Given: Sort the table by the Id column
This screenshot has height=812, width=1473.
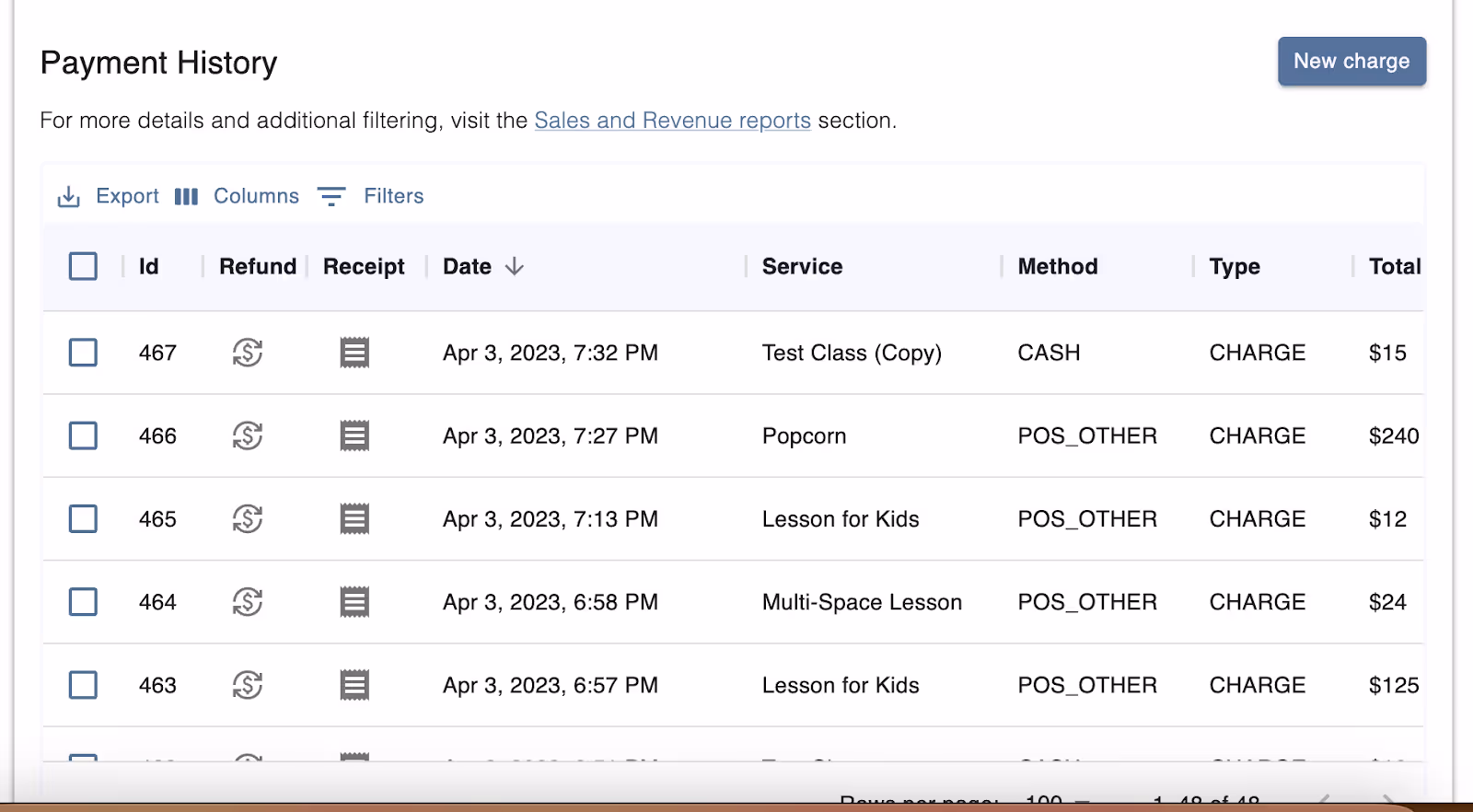Looking at the screenshot, I should (149, 267).
